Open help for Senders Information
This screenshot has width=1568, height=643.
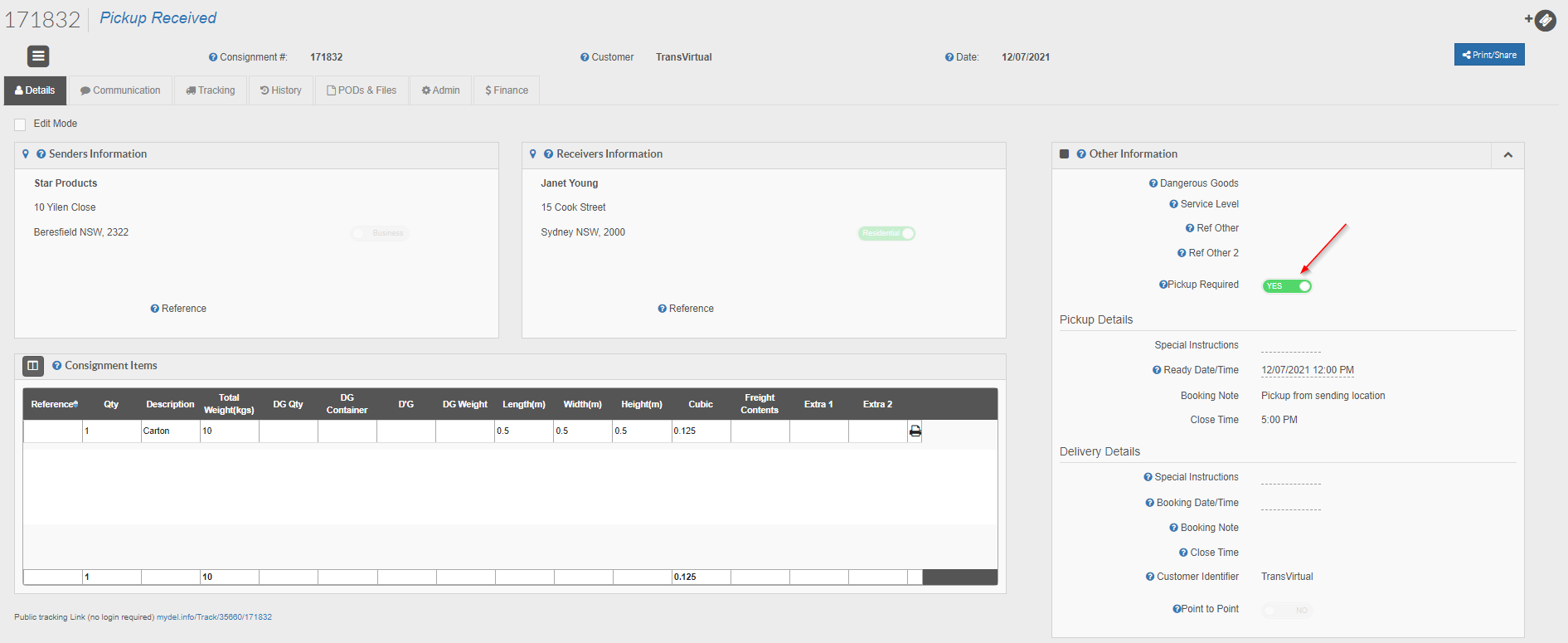tap(41, 154)
